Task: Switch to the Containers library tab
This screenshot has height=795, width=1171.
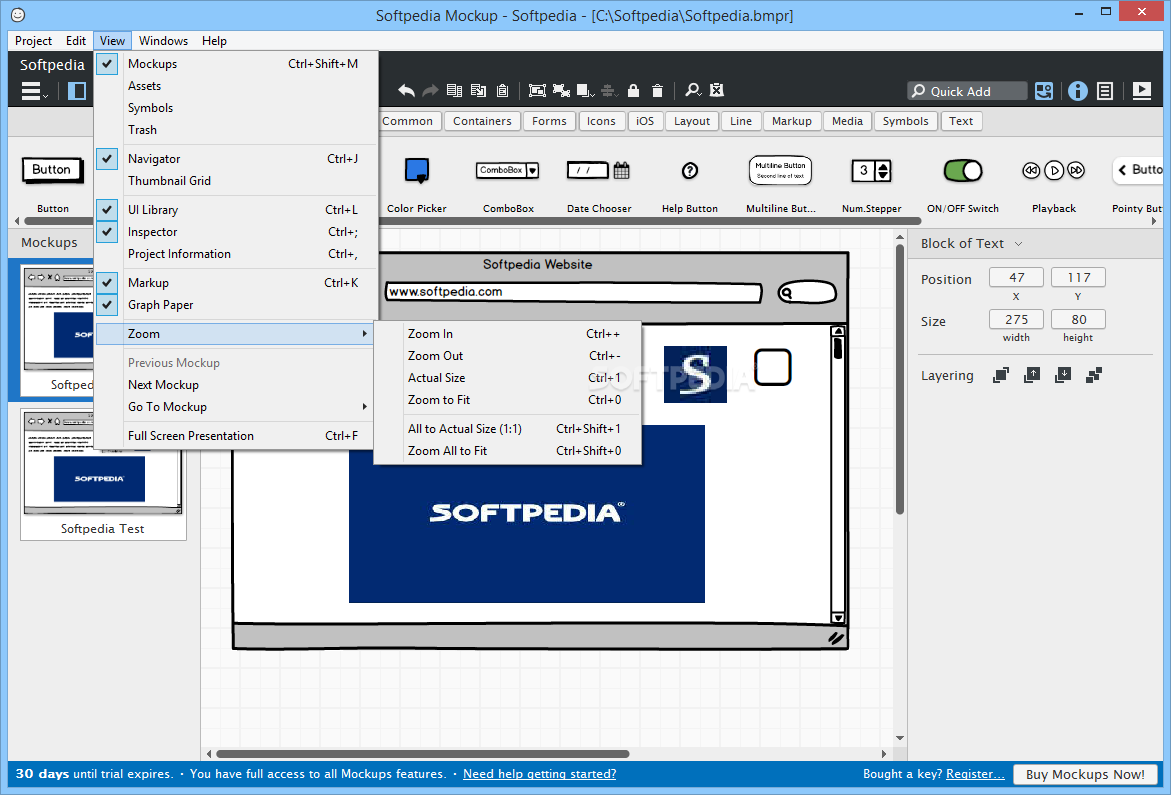Action: [482, 121]
